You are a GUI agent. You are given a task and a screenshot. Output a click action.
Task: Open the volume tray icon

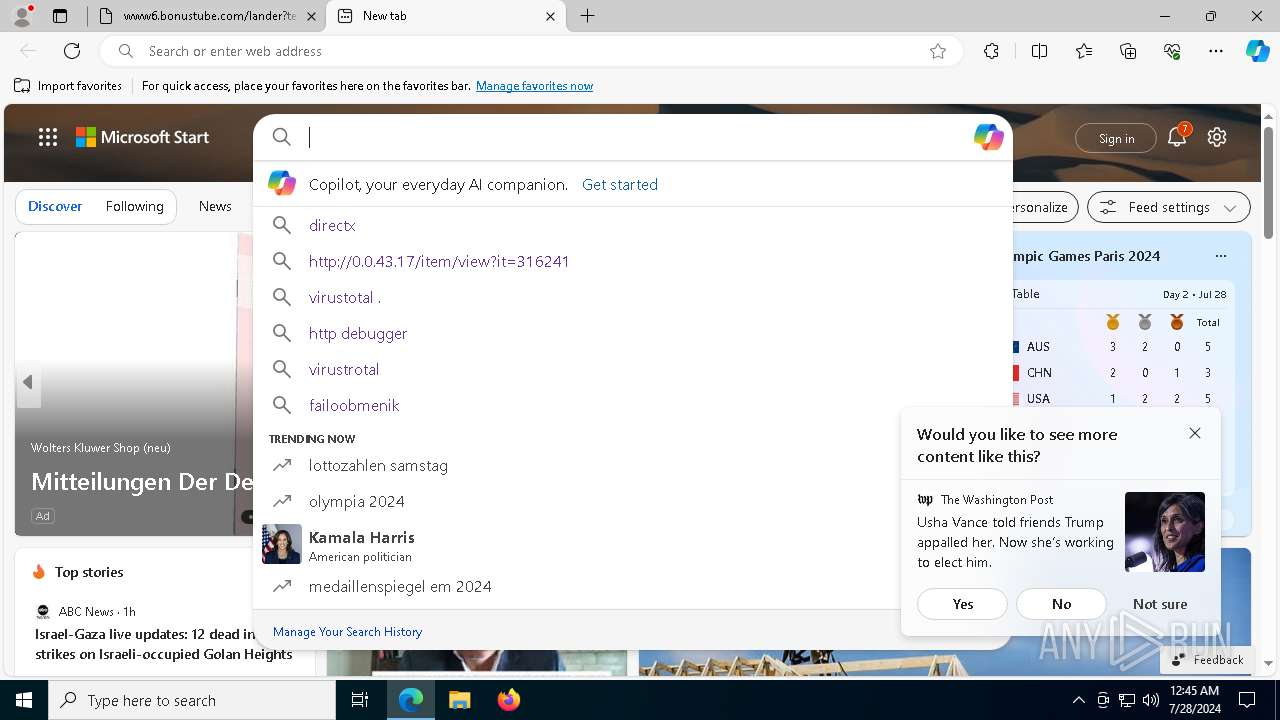pos(1151,700)
